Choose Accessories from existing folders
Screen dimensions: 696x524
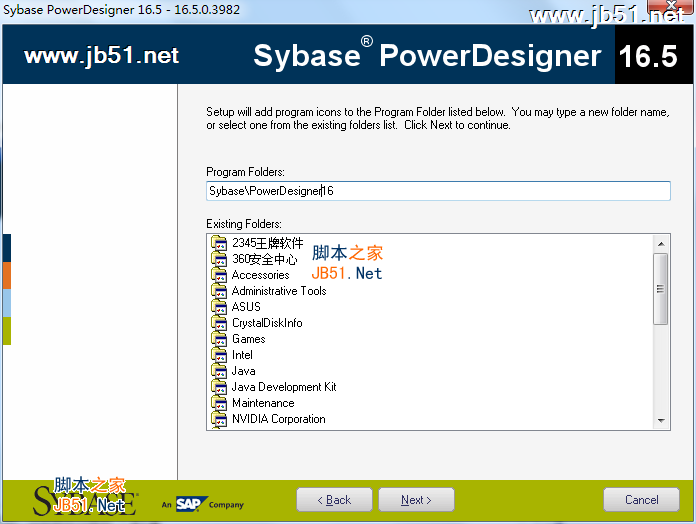pyautogui.click(x=261, y=275)
